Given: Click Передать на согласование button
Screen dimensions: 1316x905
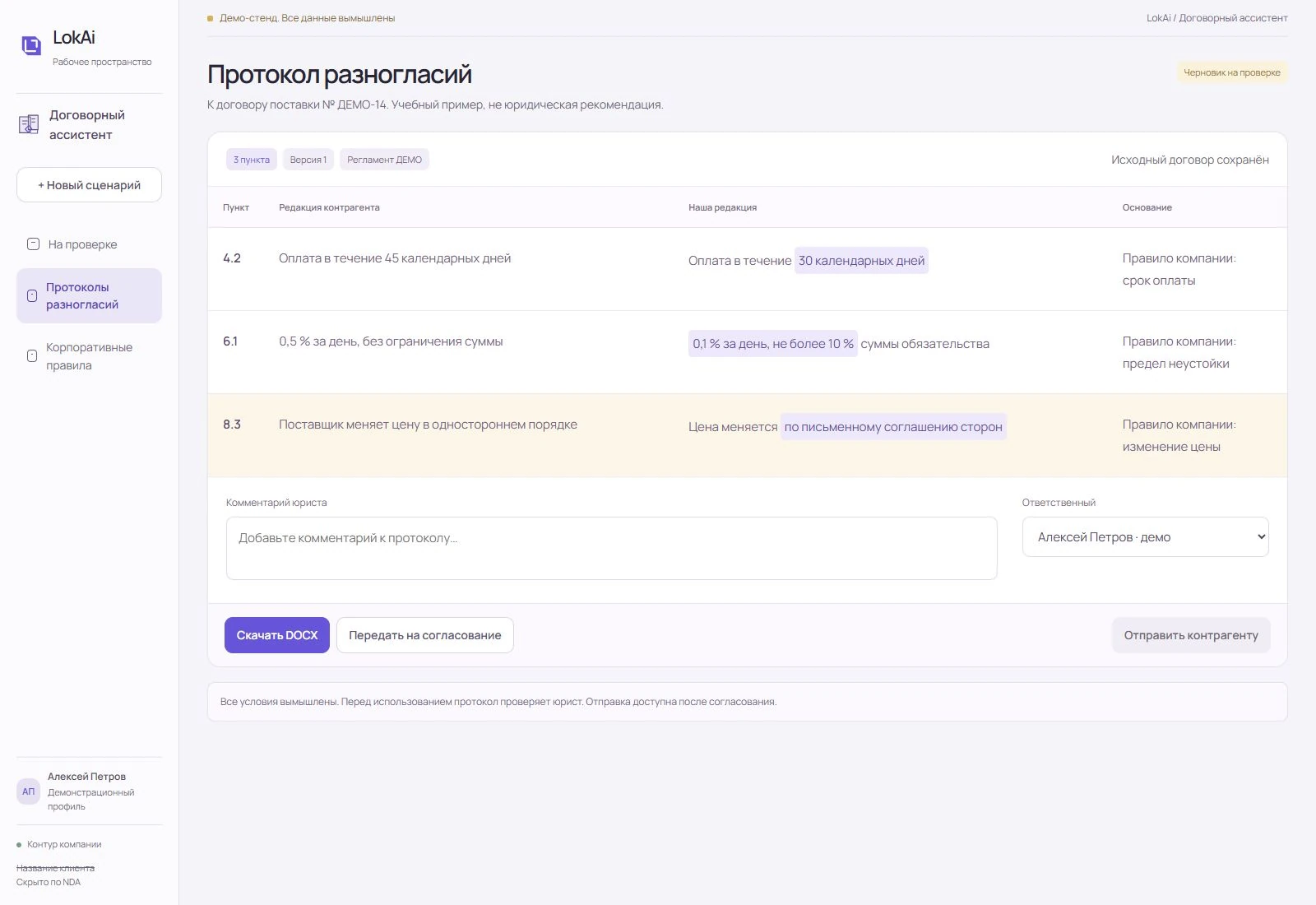Looking at the screenshot, I should click(x=425, y=635).
